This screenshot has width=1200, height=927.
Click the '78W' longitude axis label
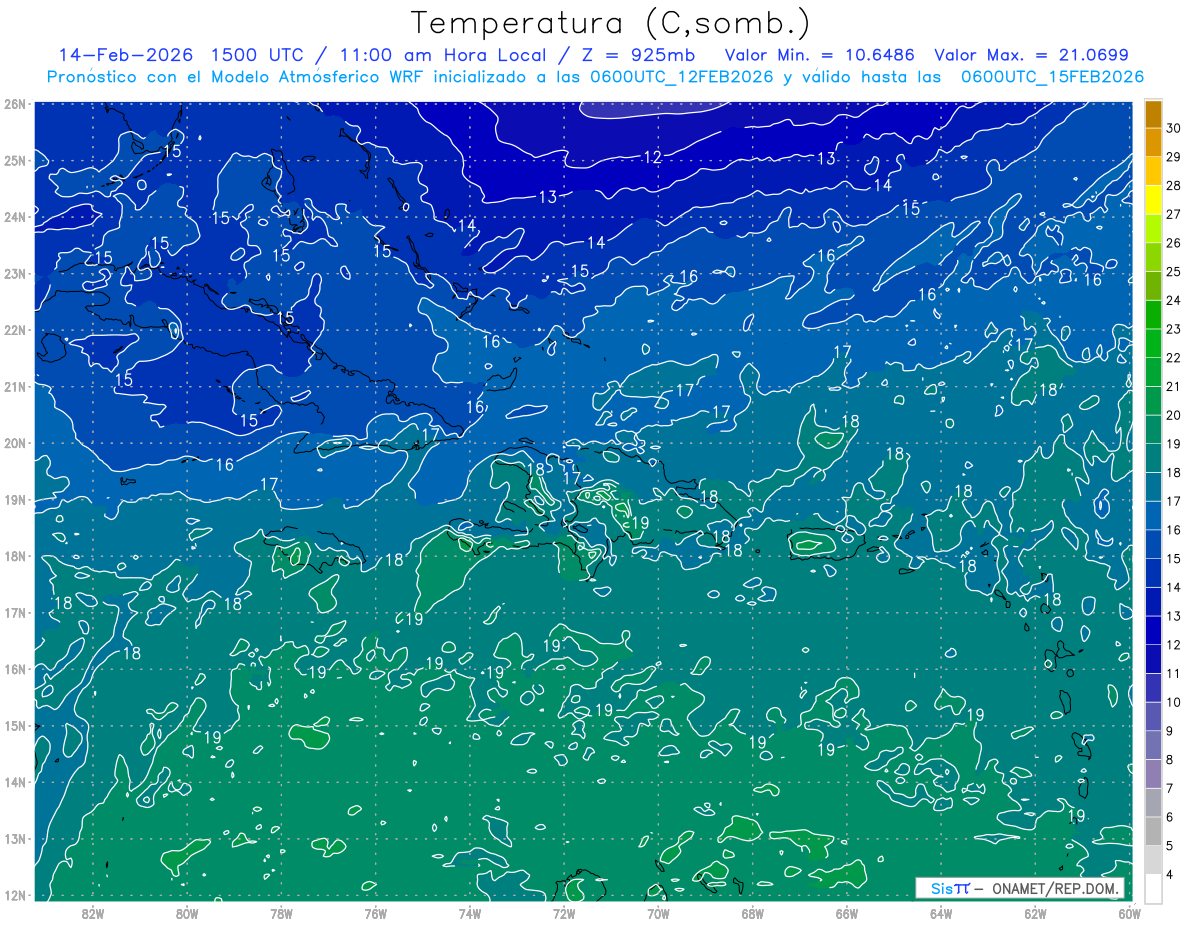point(281,913)
